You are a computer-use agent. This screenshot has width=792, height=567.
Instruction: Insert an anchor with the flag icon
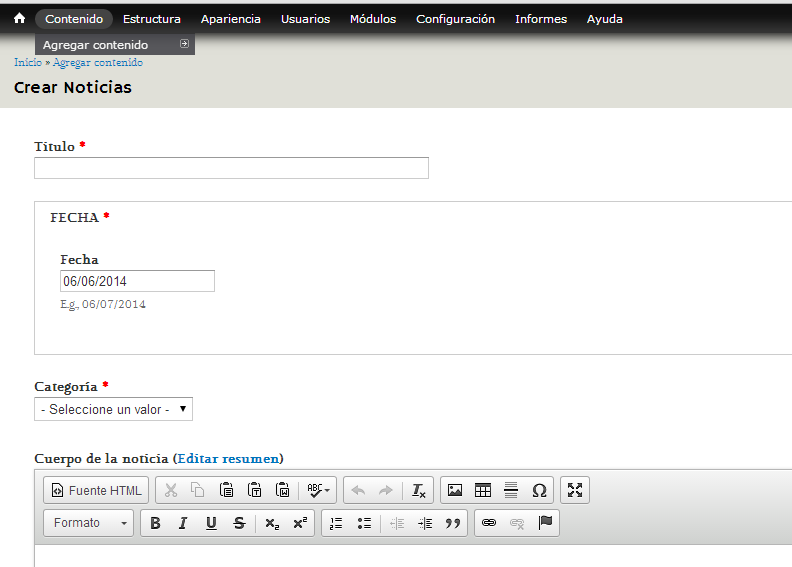tap(545, 523)
